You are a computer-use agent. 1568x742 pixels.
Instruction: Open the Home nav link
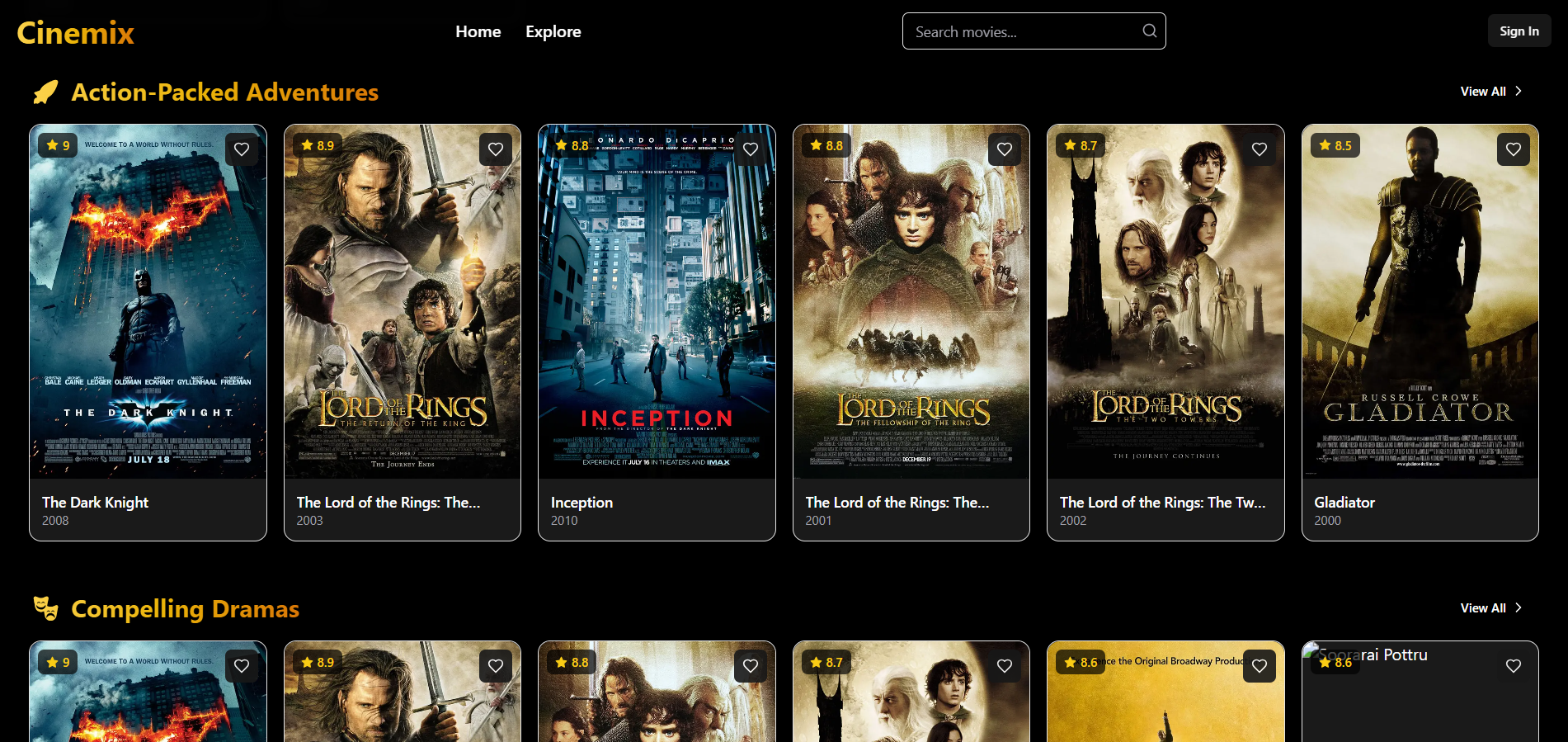[x=478, y=31]
